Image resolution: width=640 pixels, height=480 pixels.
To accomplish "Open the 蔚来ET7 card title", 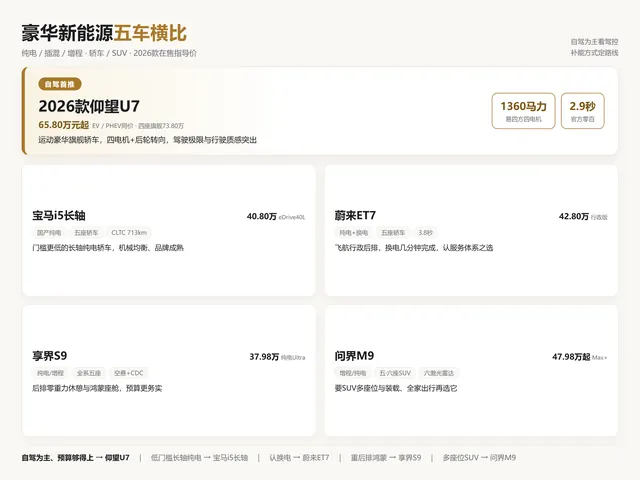I will point(355,216).
